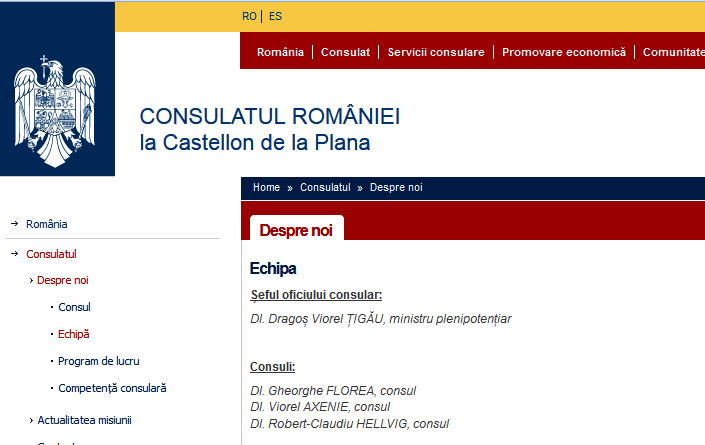Open Promovare economică menu
This screenshot has height=445, width=705.
[x=564, y=52]
